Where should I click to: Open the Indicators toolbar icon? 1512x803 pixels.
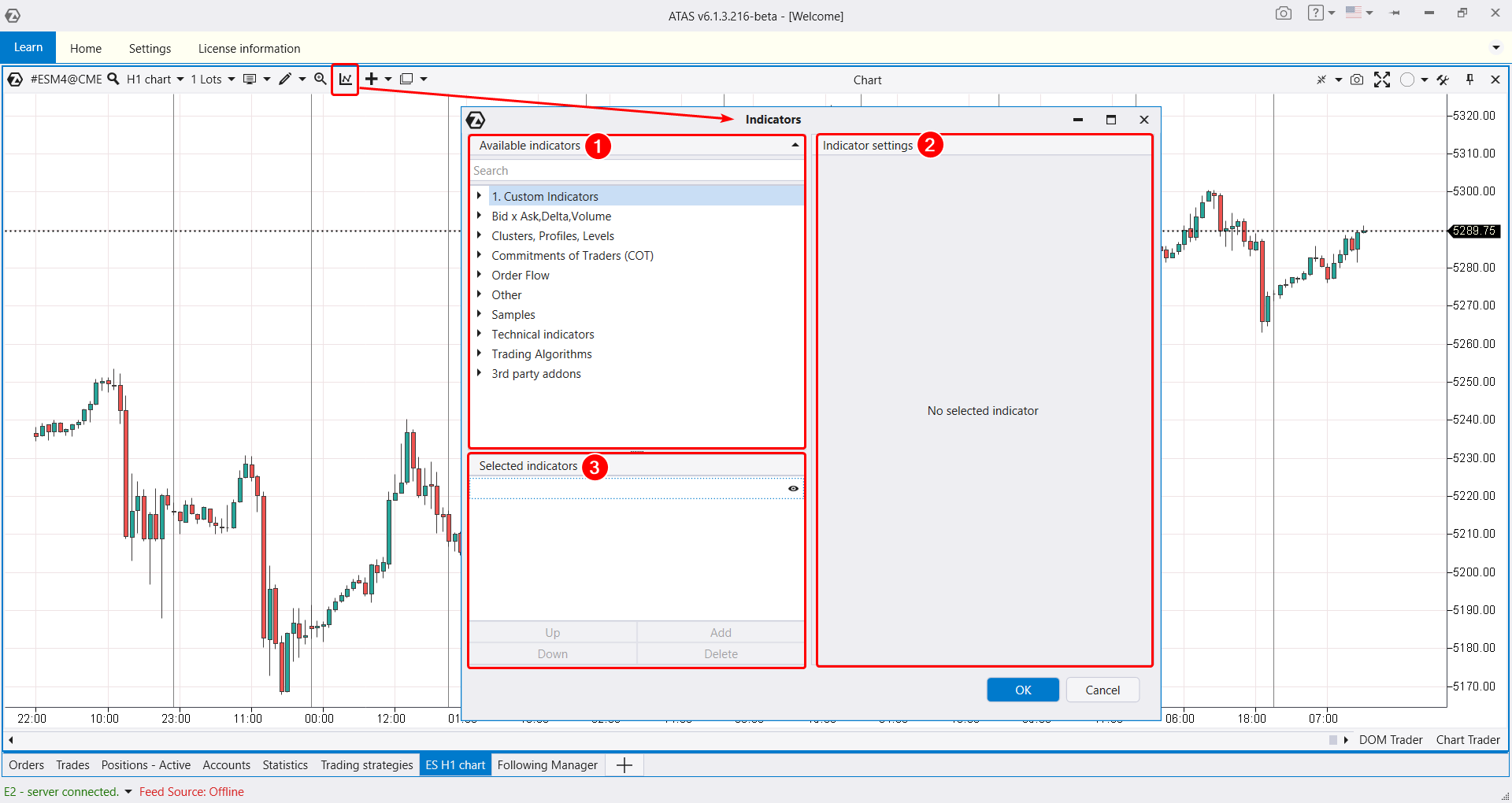click(345, 79)
